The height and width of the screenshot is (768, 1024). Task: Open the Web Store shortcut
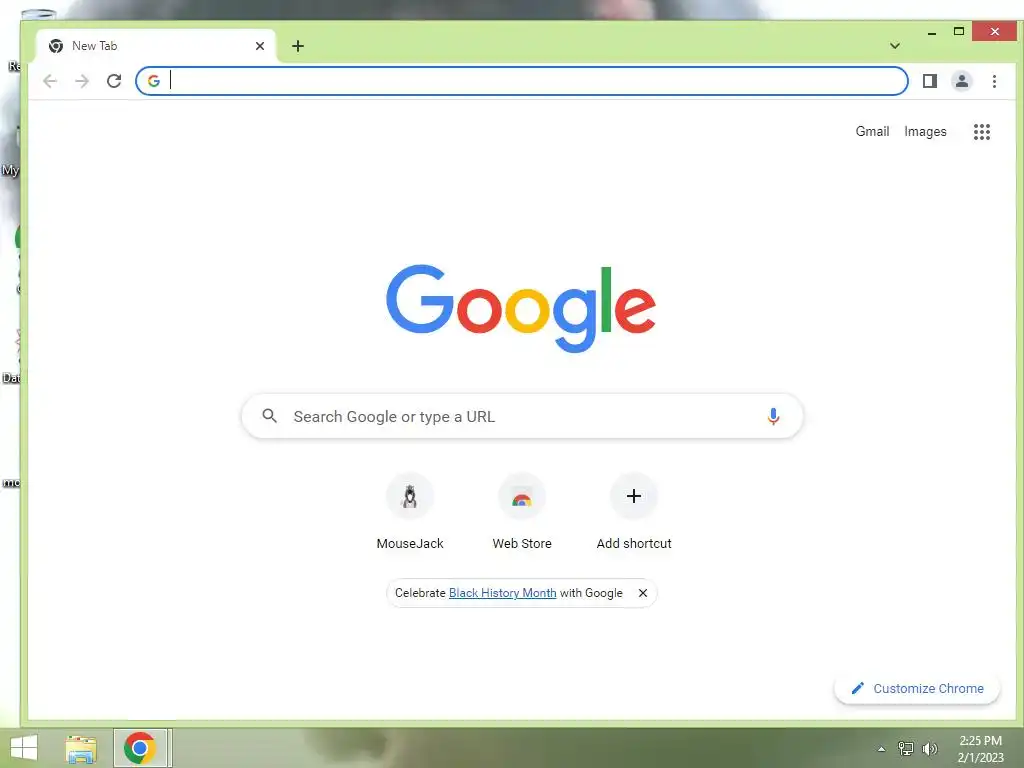[522, 512]
